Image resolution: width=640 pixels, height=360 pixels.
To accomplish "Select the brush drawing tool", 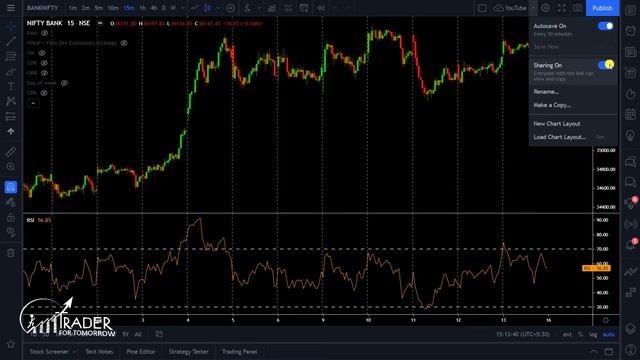I will (11, 72).
